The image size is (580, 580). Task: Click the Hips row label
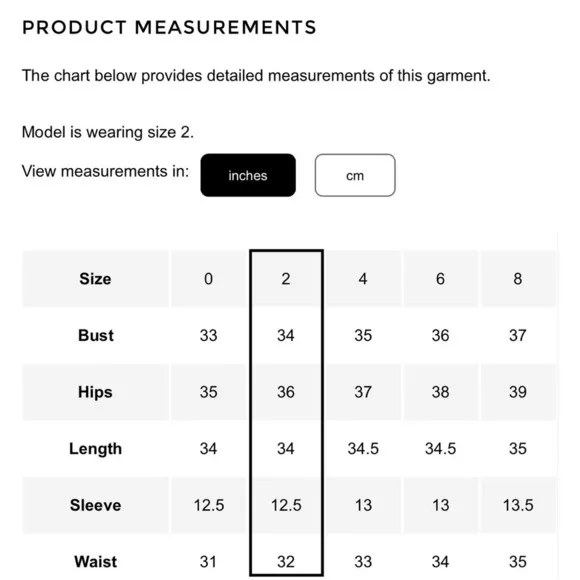click(95, 392)
